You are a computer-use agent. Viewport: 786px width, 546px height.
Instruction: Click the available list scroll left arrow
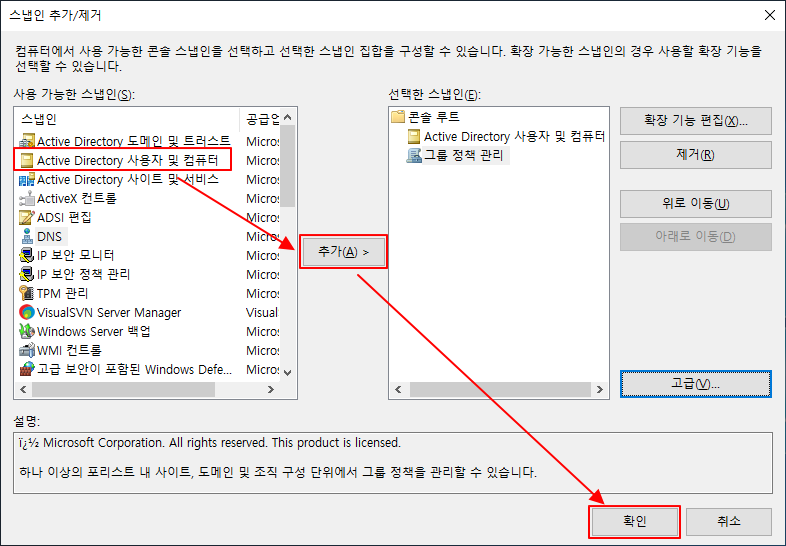tap(23, 390)
